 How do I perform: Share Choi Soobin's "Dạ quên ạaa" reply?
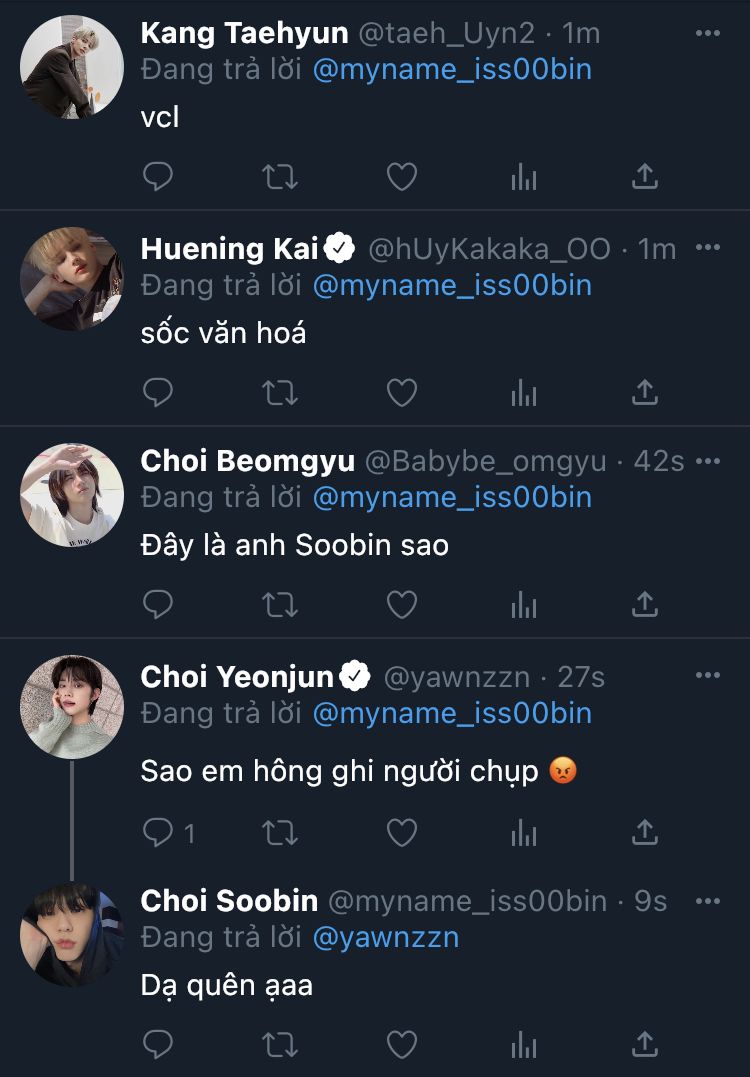tap(646, 1044)
